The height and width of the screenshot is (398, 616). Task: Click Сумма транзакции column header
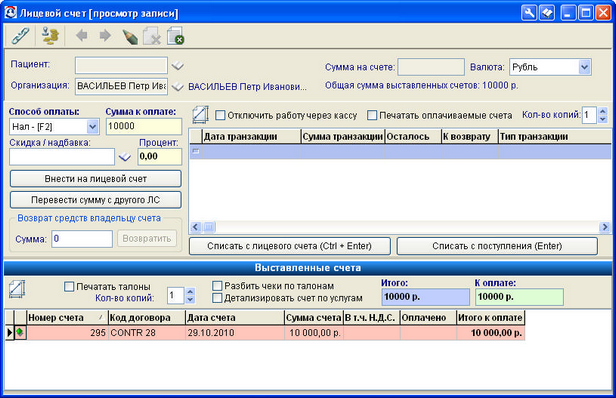tap(343, 136)
